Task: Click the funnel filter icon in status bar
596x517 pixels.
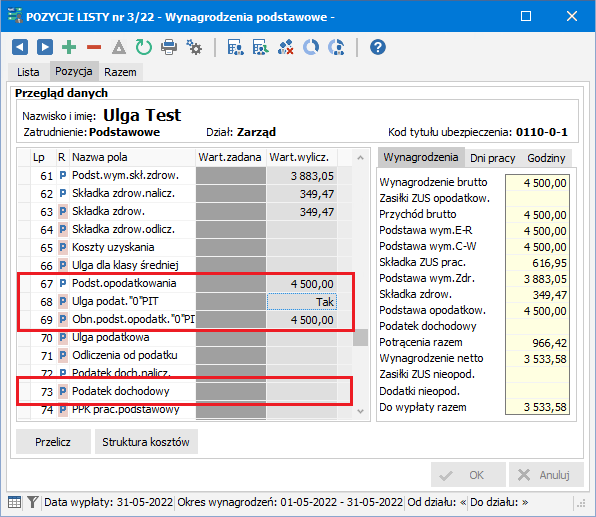Action: click(x=33, y=502)
